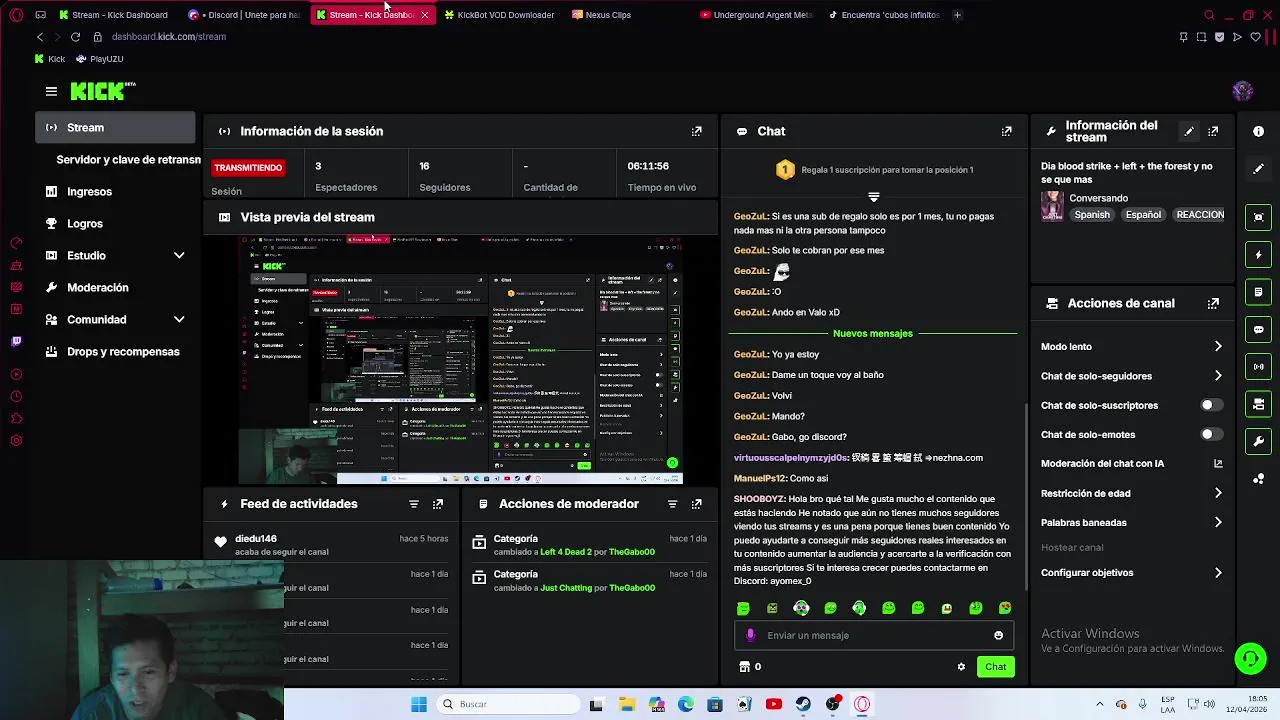Pop out the Acciones de moderador panel
Screen dimensions: 1280x720
pos(697,504)
